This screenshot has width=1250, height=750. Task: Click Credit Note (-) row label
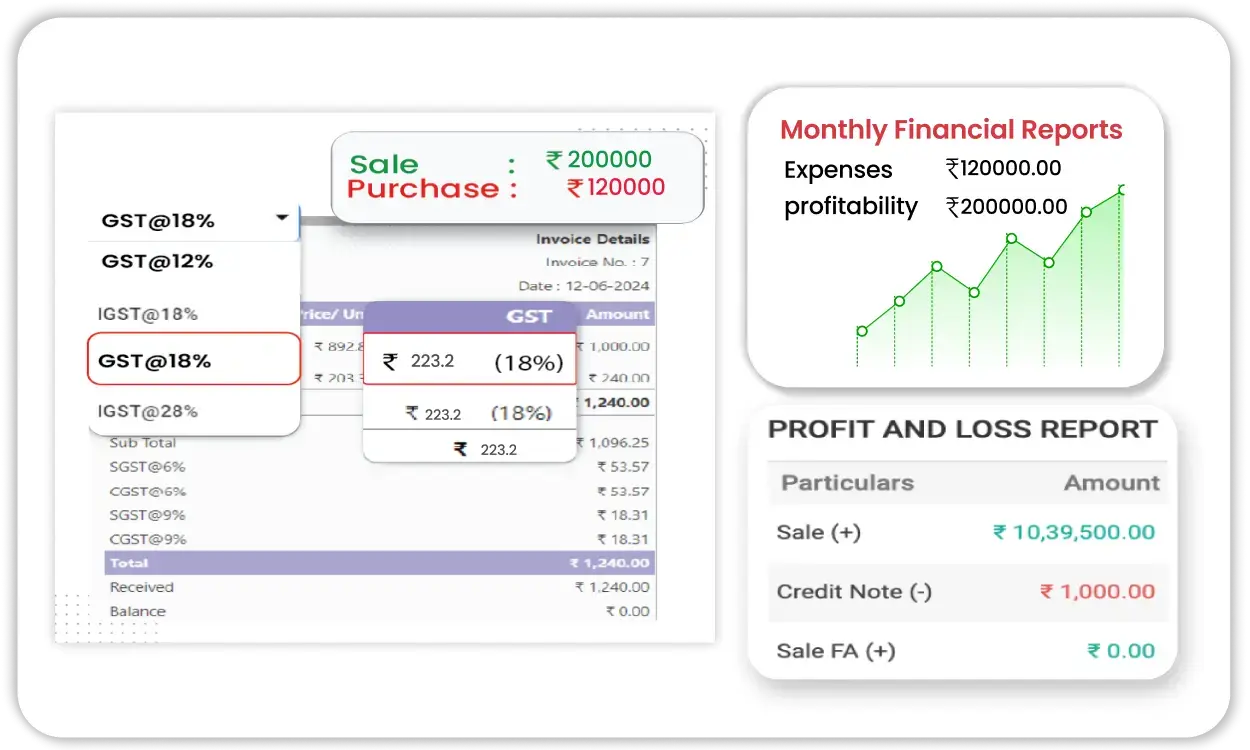pyautogui.click(x=854, y=591)
